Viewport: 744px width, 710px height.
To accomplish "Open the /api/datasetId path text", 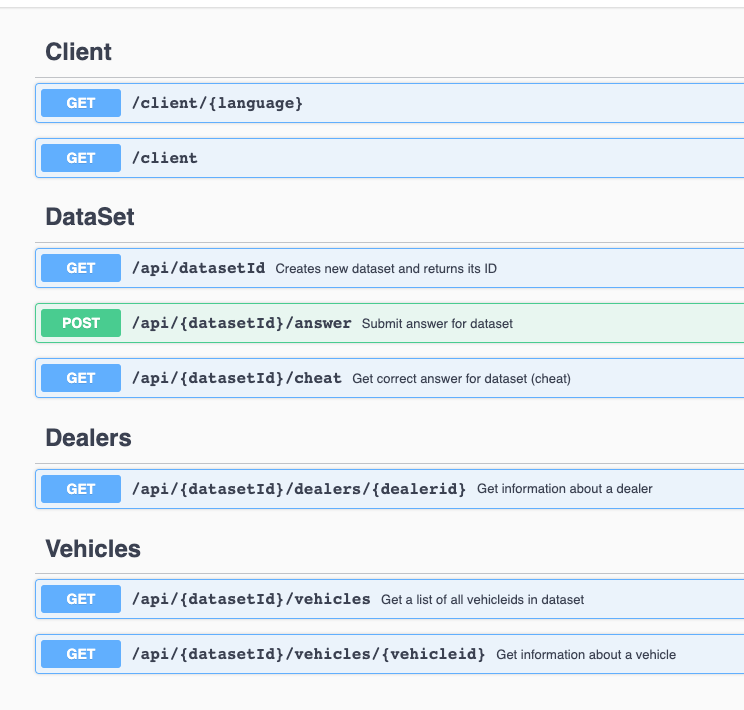I will click(x=198, y=268).
